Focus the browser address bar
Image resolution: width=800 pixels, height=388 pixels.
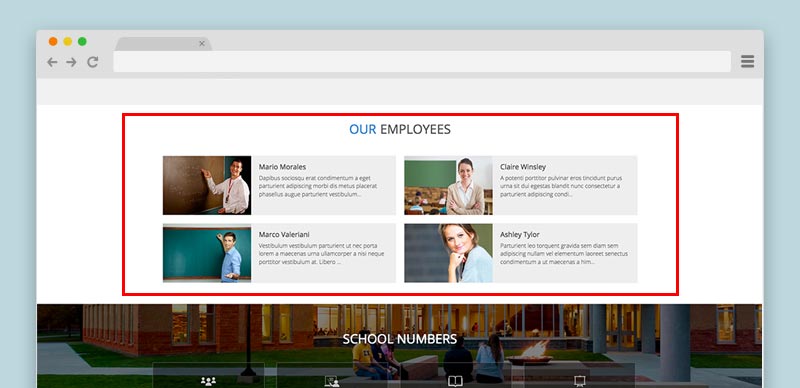pos(422,62)
